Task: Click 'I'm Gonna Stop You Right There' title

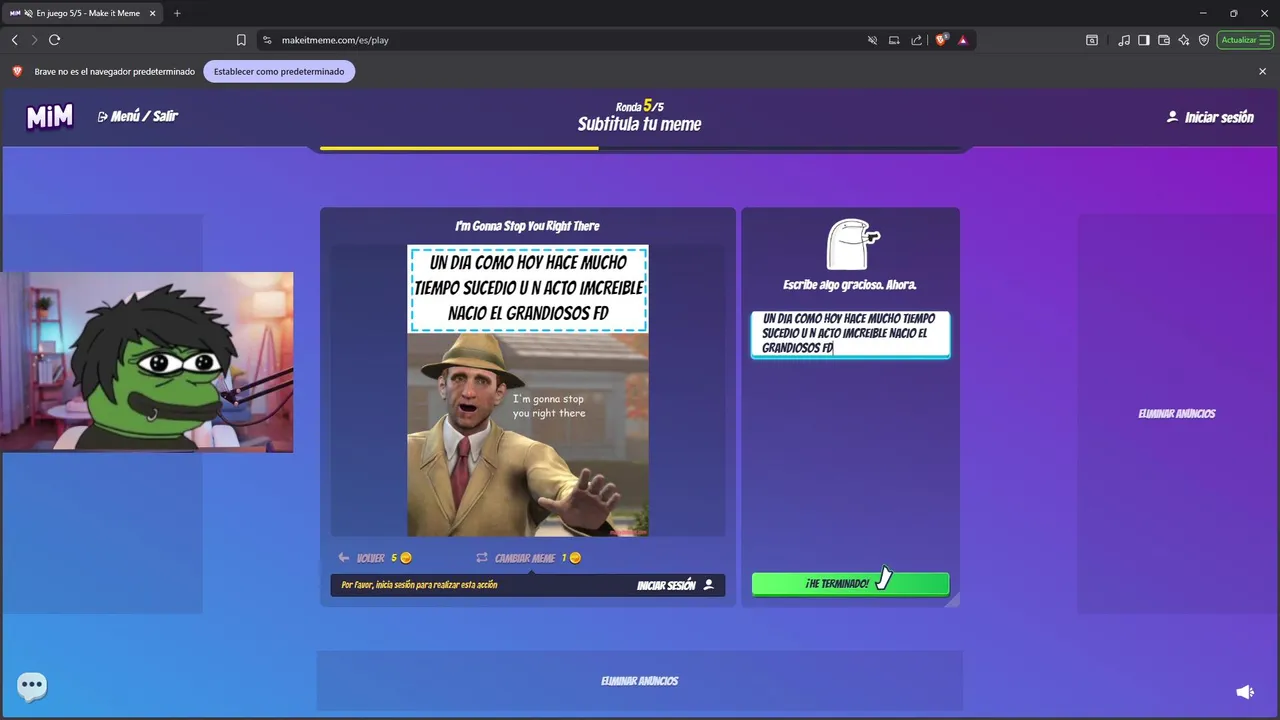Action: click(x=527, y=226)
